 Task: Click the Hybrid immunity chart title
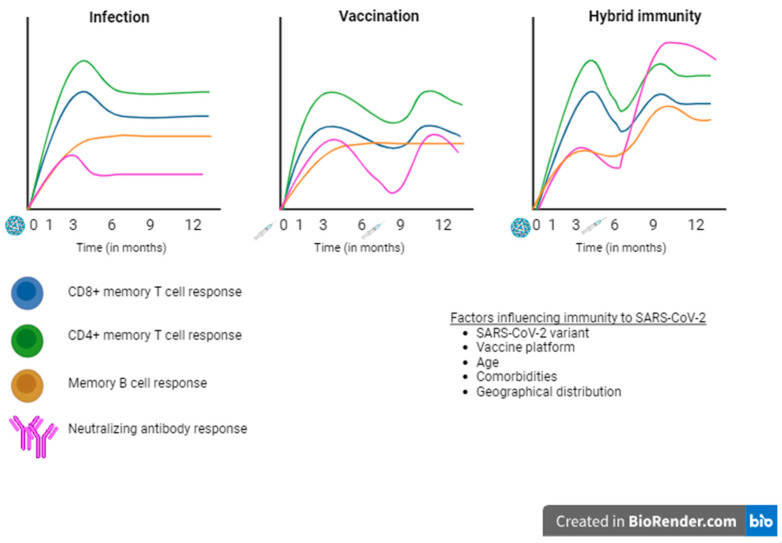[x=645, y=16]
